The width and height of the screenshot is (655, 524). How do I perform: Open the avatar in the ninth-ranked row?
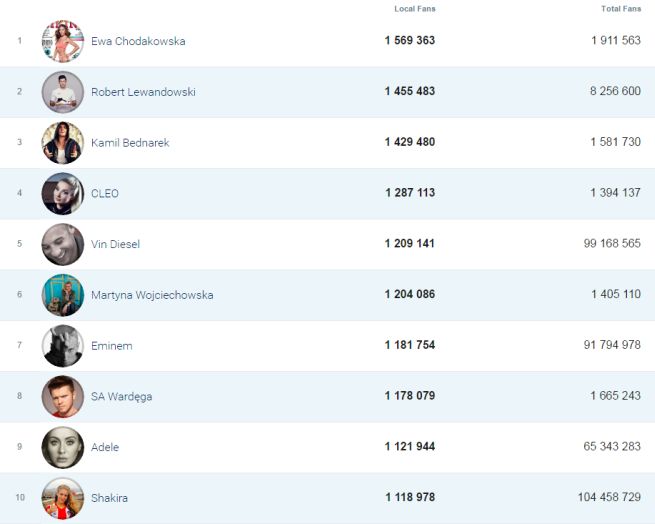[x=62, y=447]
